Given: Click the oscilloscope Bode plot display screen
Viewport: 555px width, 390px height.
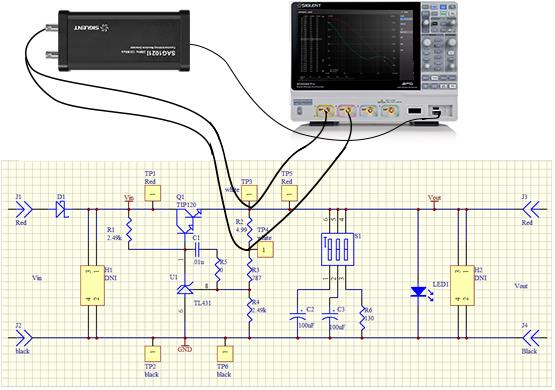Looking at the screenshot, I should pos(355,46).
